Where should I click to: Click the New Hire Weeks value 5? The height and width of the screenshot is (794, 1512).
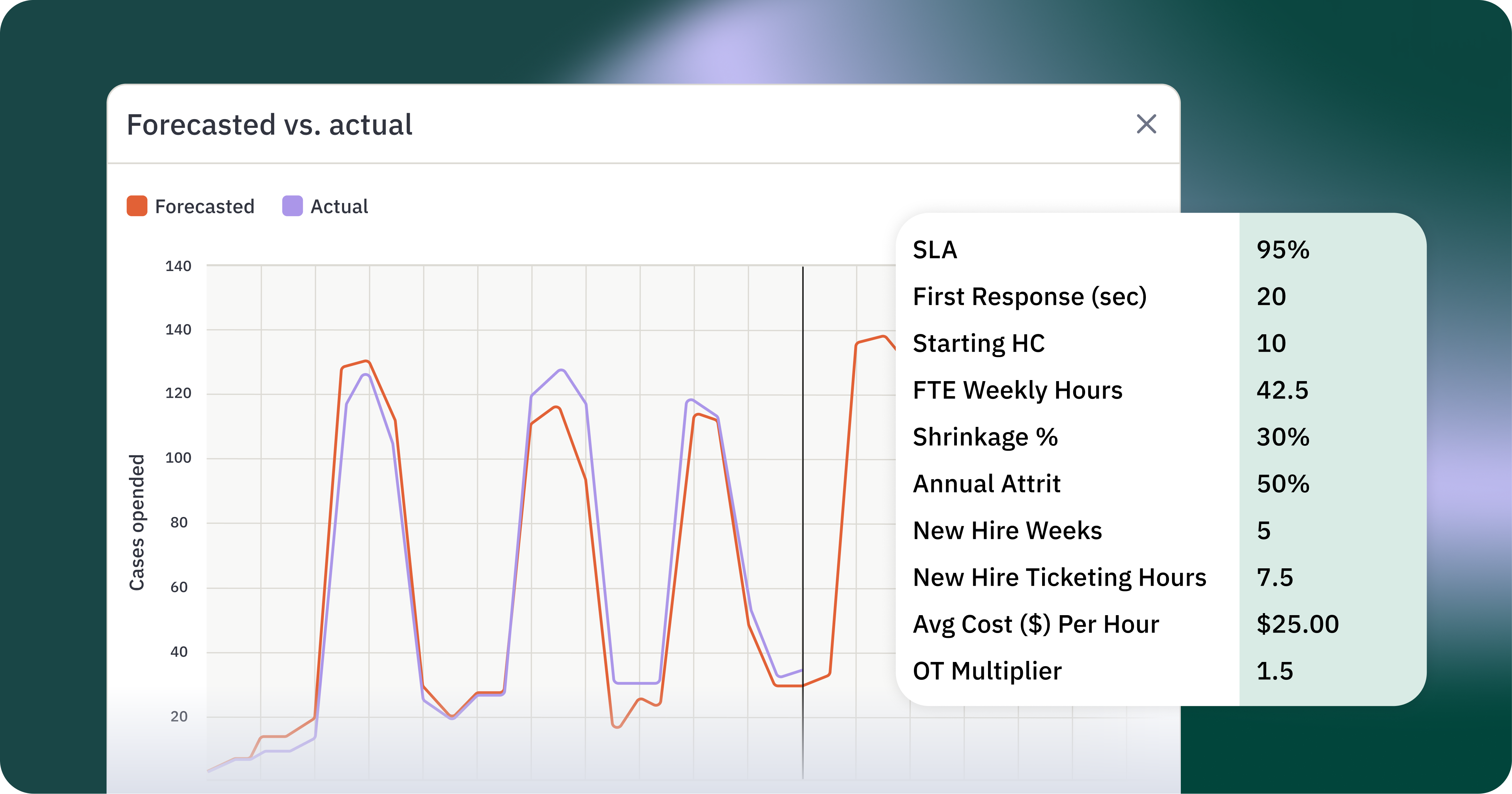coord(1264,531)
